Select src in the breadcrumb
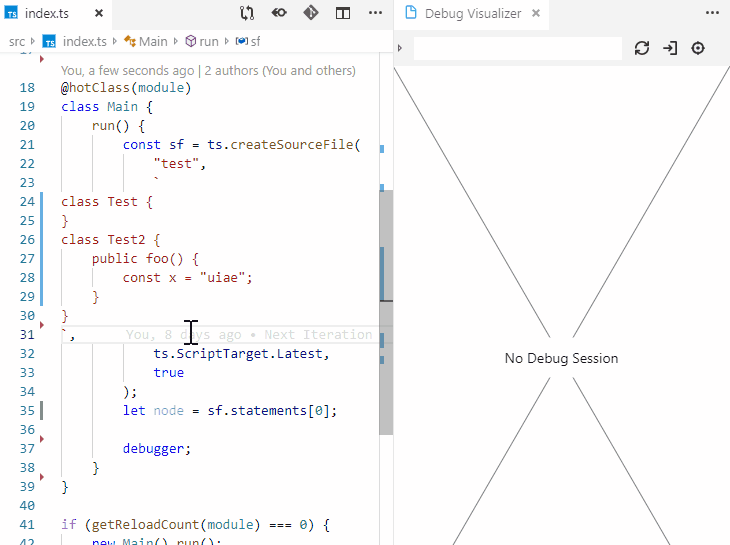Image resolution: width=730 pixels, height=545 pixels. 17,41
